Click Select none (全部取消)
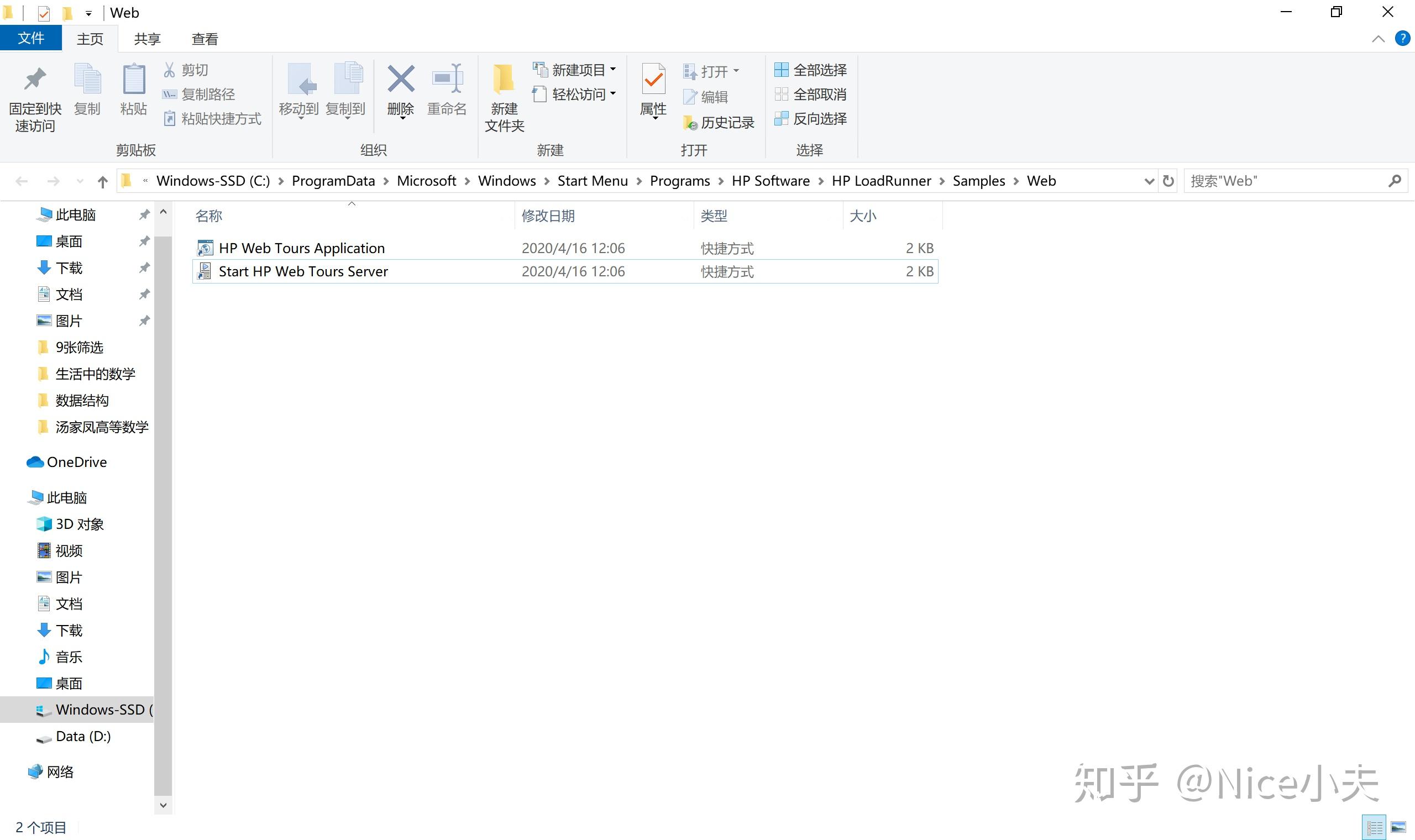1415x840 pixels. coord(810,94)
